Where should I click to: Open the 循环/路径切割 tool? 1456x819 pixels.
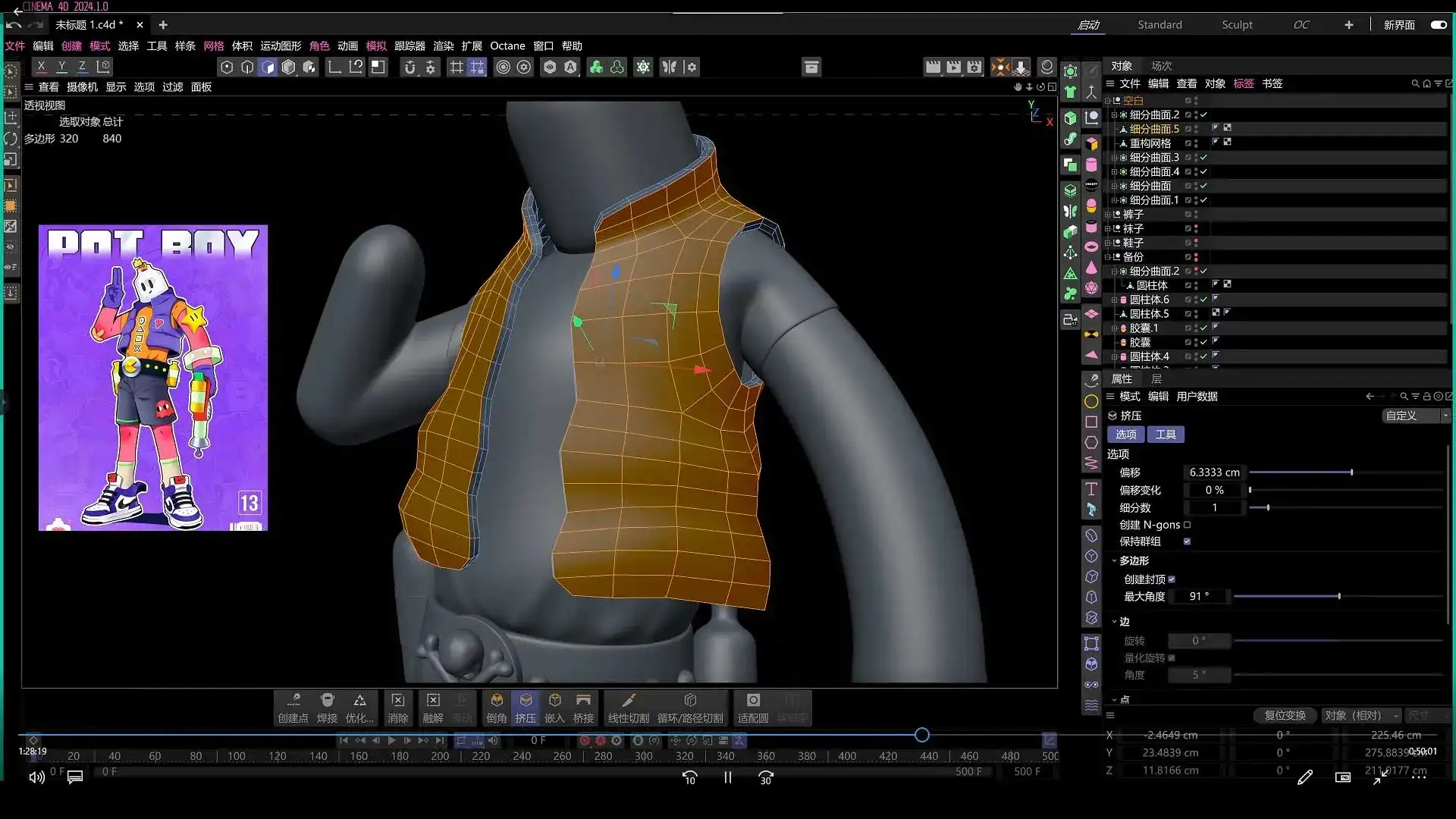pos(689,705)
